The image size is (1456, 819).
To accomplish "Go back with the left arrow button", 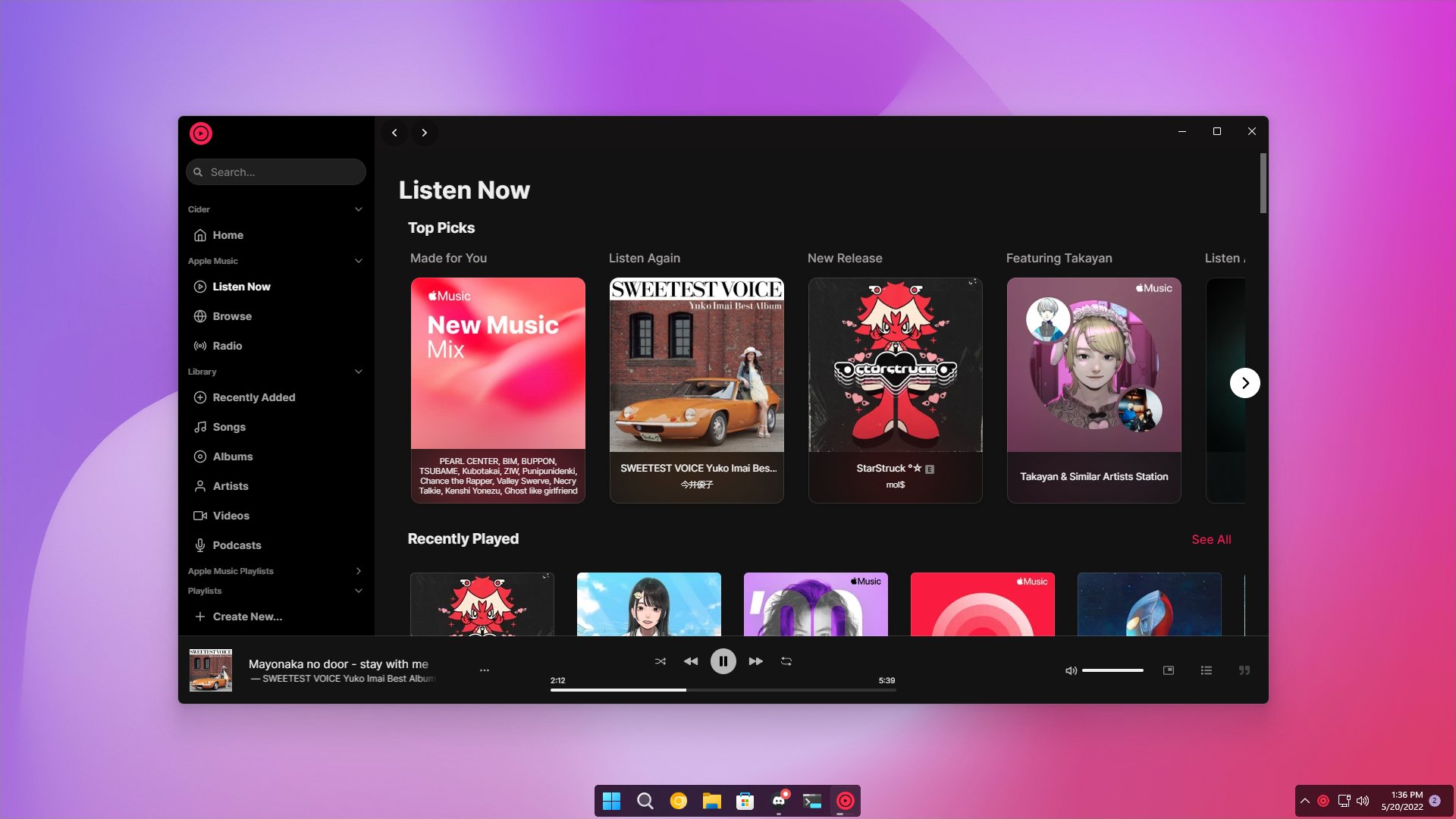I will (394, 133).
